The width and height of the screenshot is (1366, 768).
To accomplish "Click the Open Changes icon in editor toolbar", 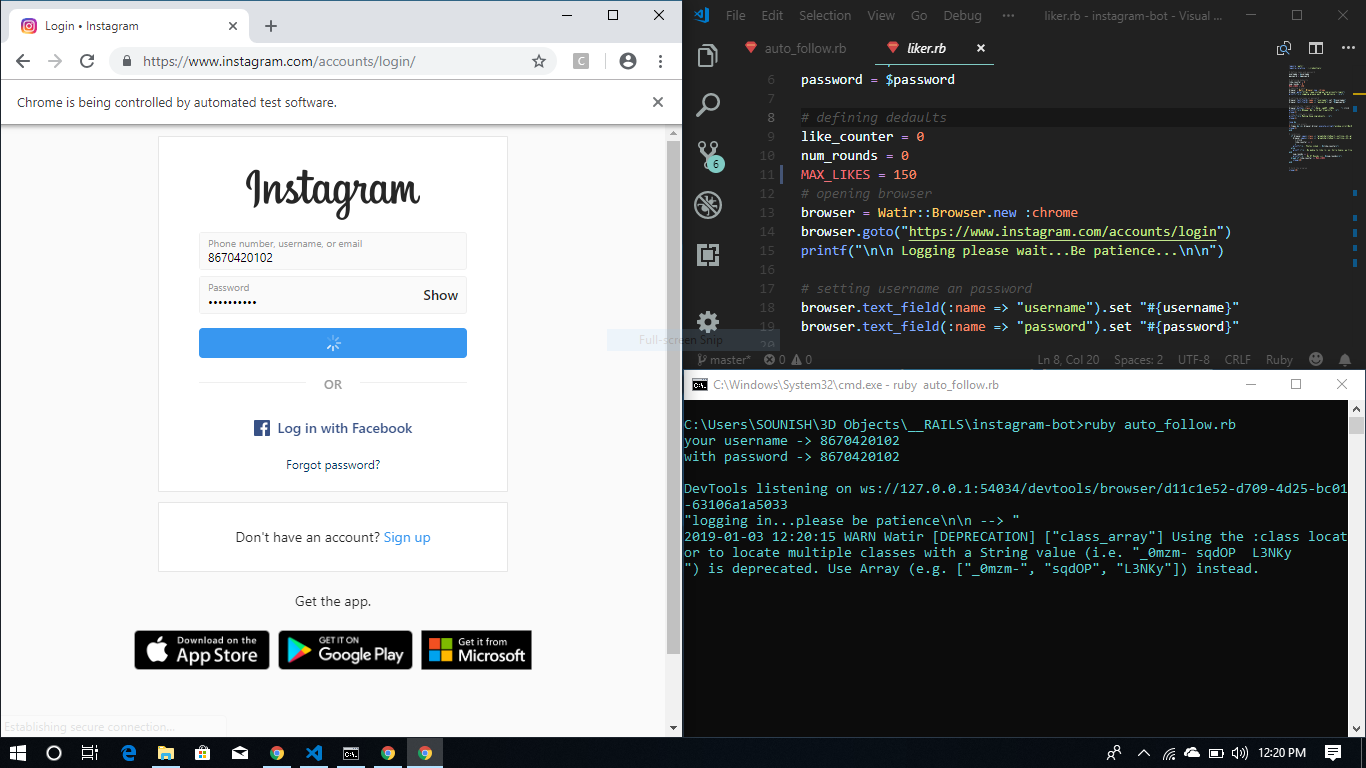I will (1284, 48).
